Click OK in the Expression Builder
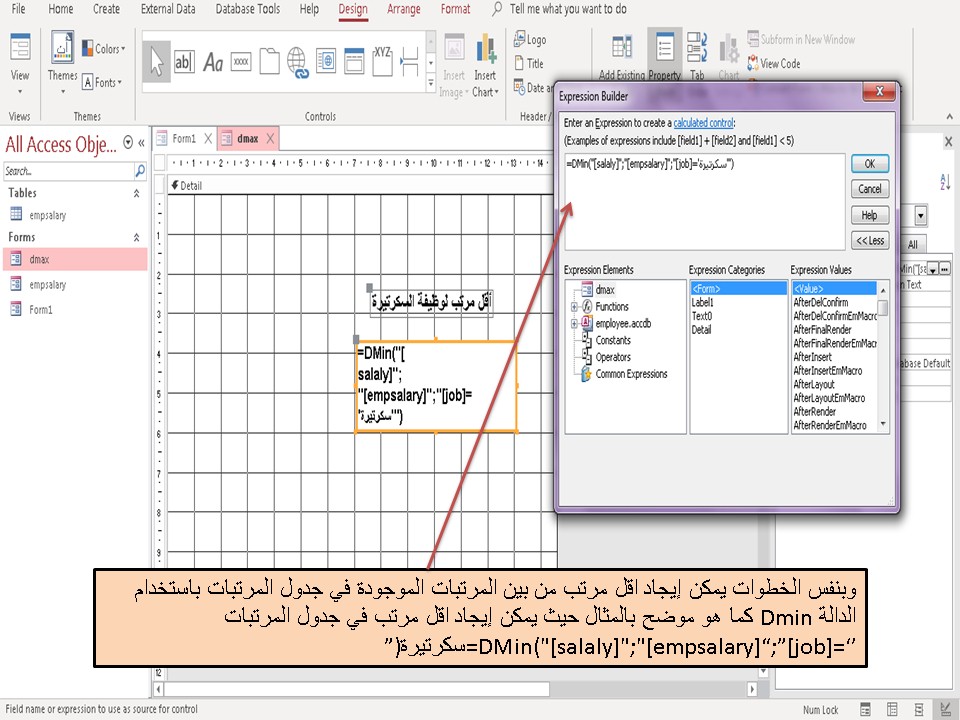 [x=868, y=163]
